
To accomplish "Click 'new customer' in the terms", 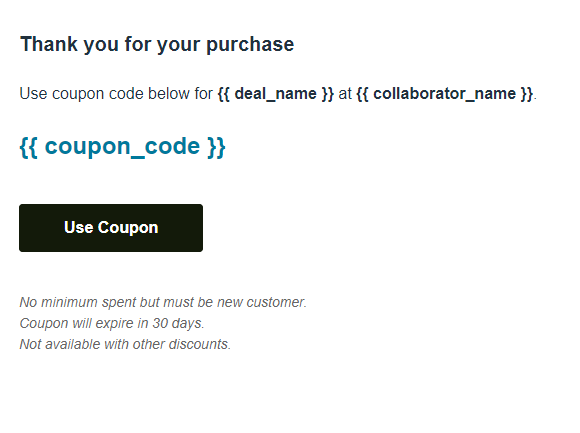I will coord(262,302).
